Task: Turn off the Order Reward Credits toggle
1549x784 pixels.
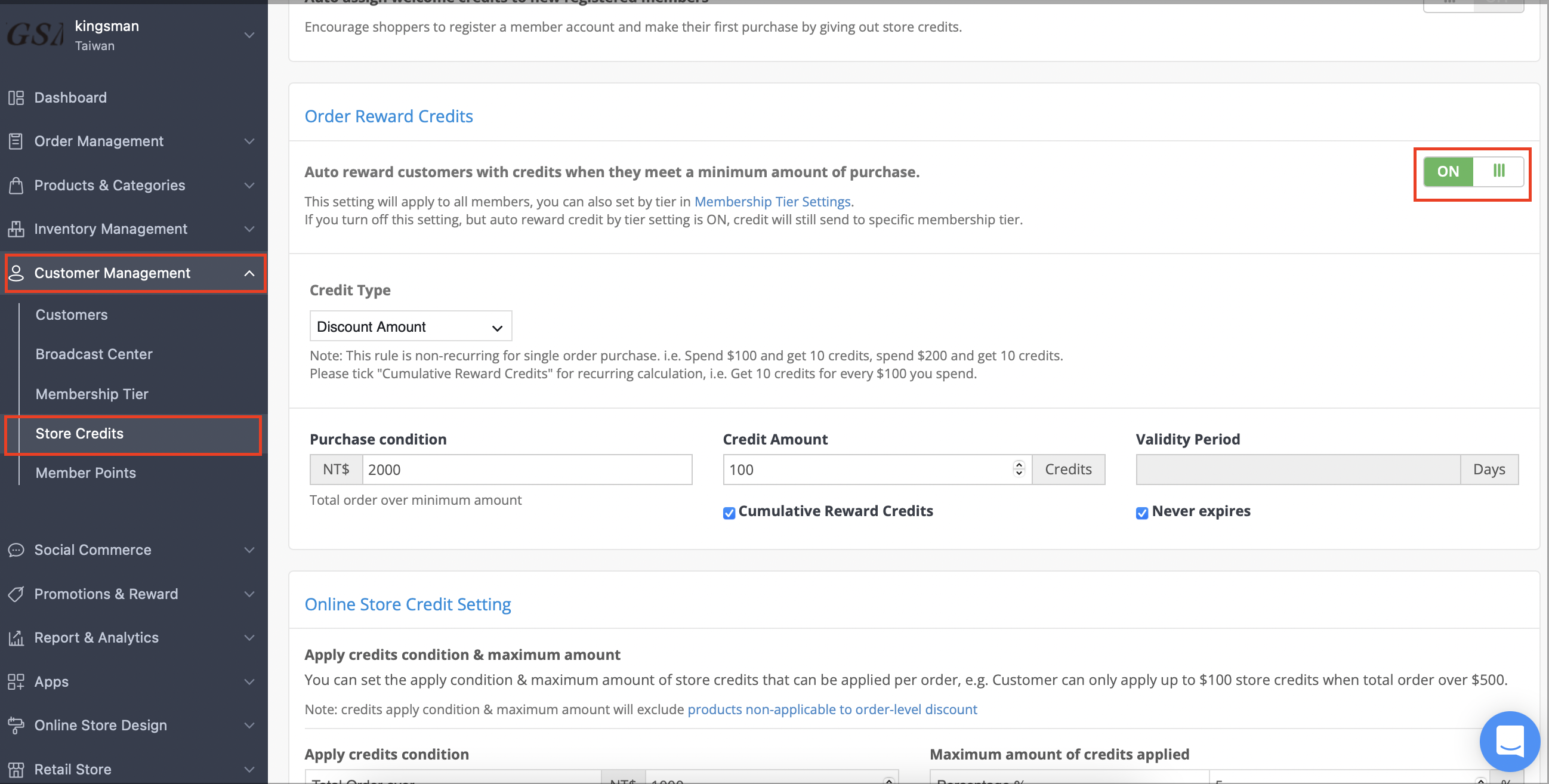Action: pos(1473,172)
